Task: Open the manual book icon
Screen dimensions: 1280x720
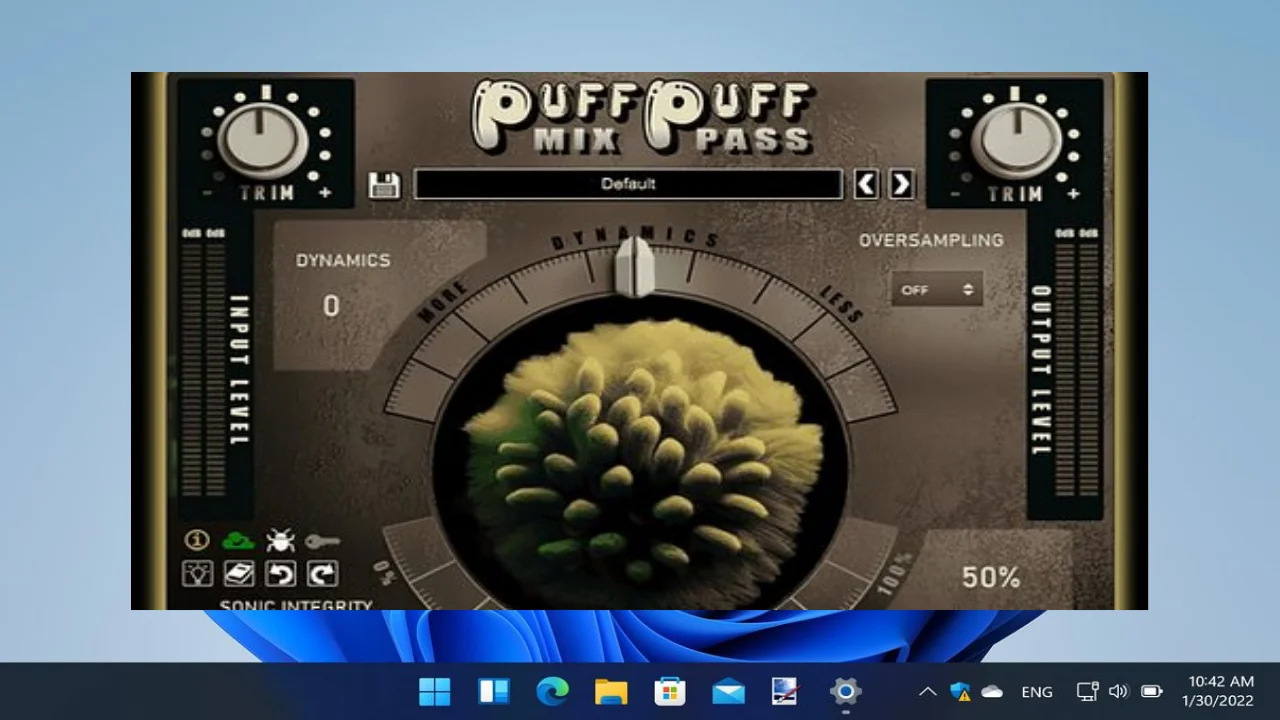Action: point(238,573)
